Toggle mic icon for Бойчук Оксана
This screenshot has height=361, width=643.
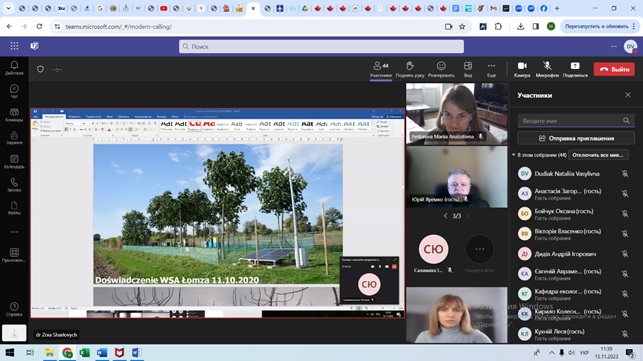[x=625, y=213]
